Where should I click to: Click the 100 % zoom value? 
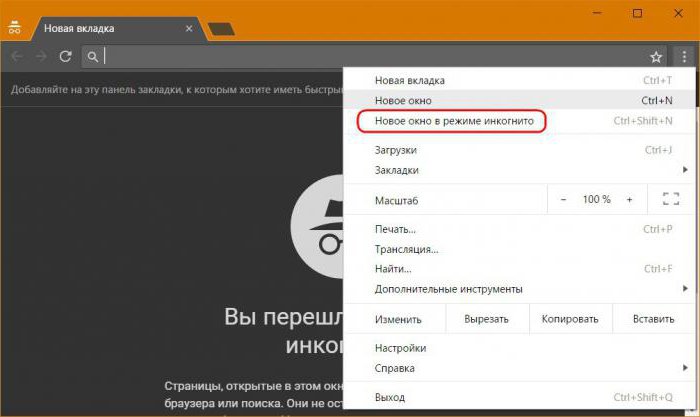tap(596, 200)
